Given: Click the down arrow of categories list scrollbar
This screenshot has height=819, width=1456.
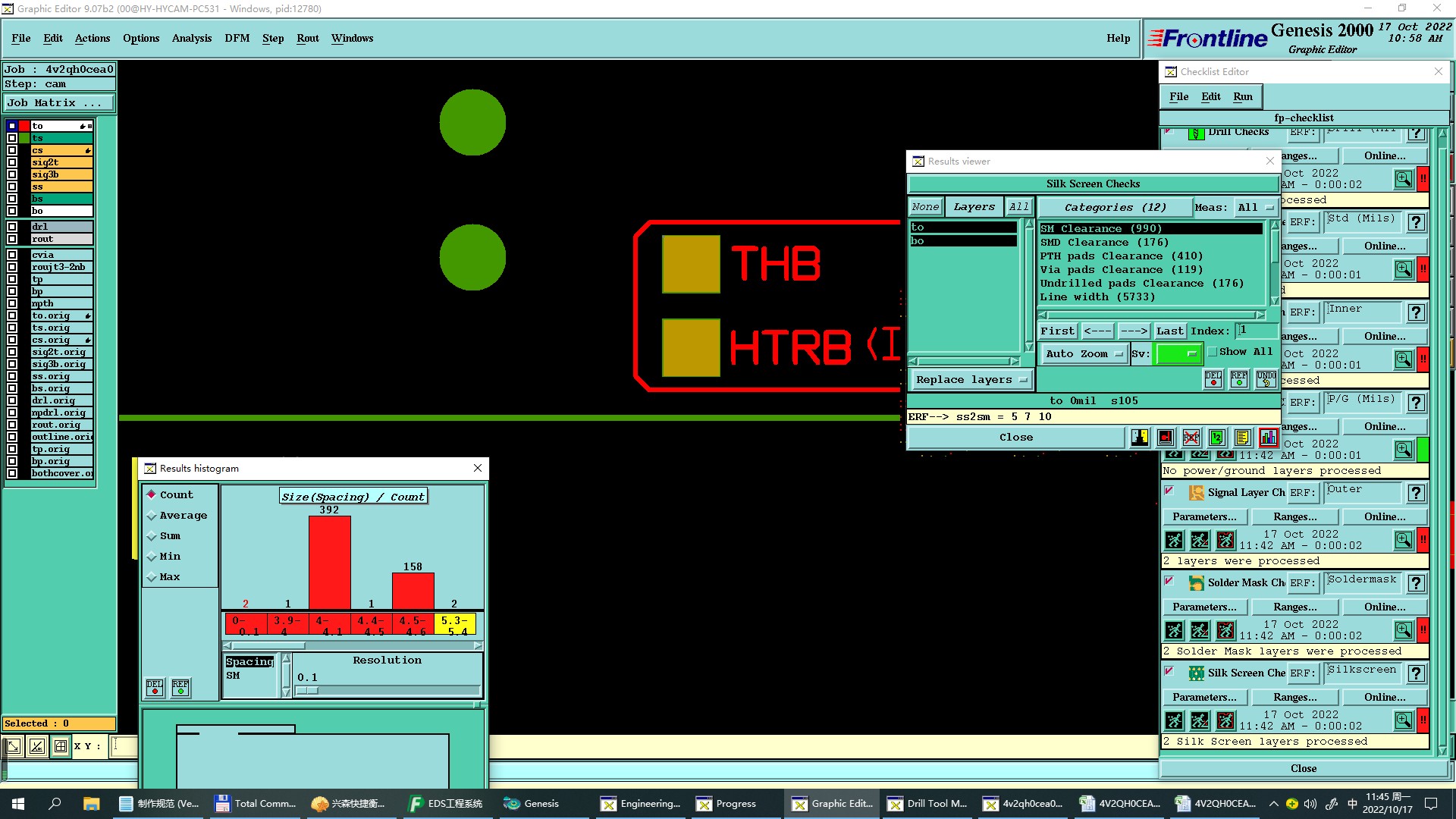Looking at the screenshot, I should click(x=1275, y=301).
